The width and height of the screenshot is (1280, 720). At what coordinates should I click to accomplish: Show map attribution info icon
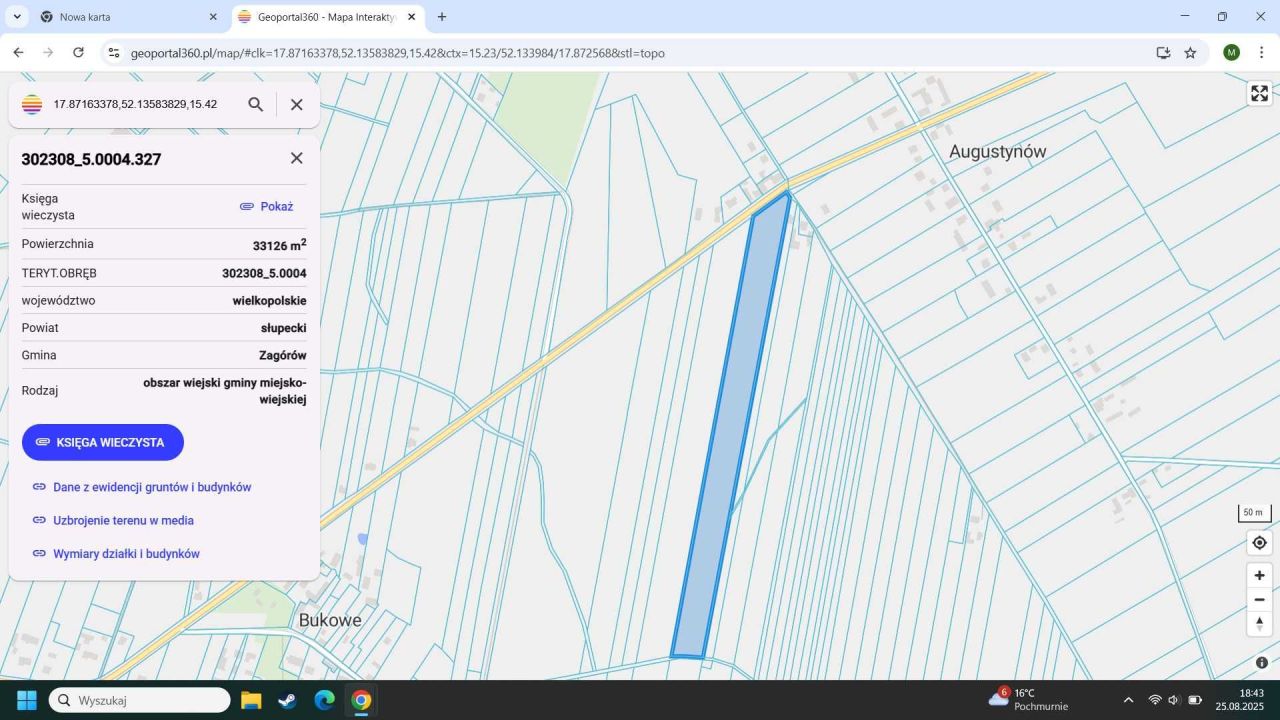point(1262,662)
